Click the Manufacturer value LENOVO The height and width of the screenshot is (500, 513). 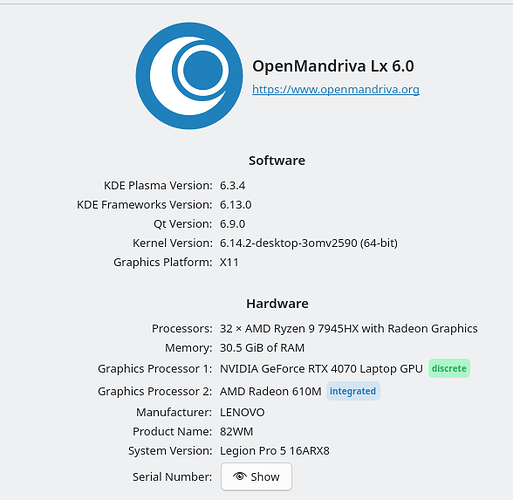tap(242, 412)
